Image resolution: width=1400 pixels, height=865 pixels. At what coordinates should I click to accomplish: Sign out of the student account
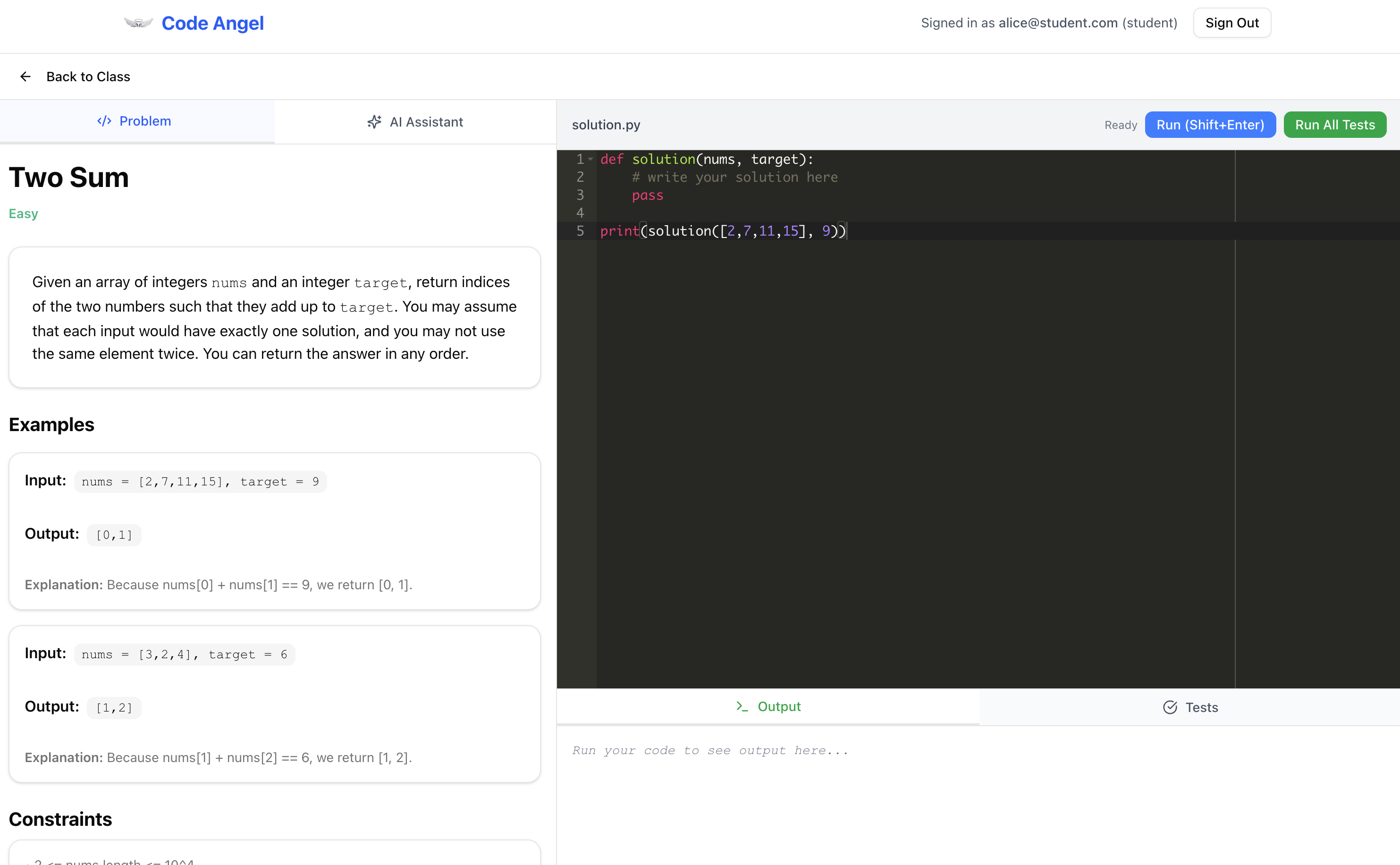(x=1231, y=23)
